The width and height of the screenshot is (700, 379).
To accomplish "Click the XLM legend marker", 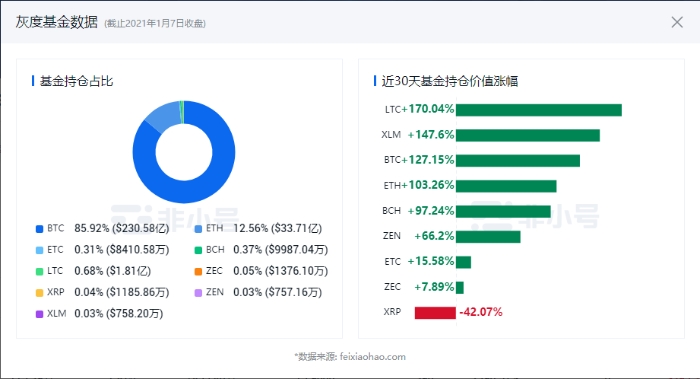I will 39,314.
